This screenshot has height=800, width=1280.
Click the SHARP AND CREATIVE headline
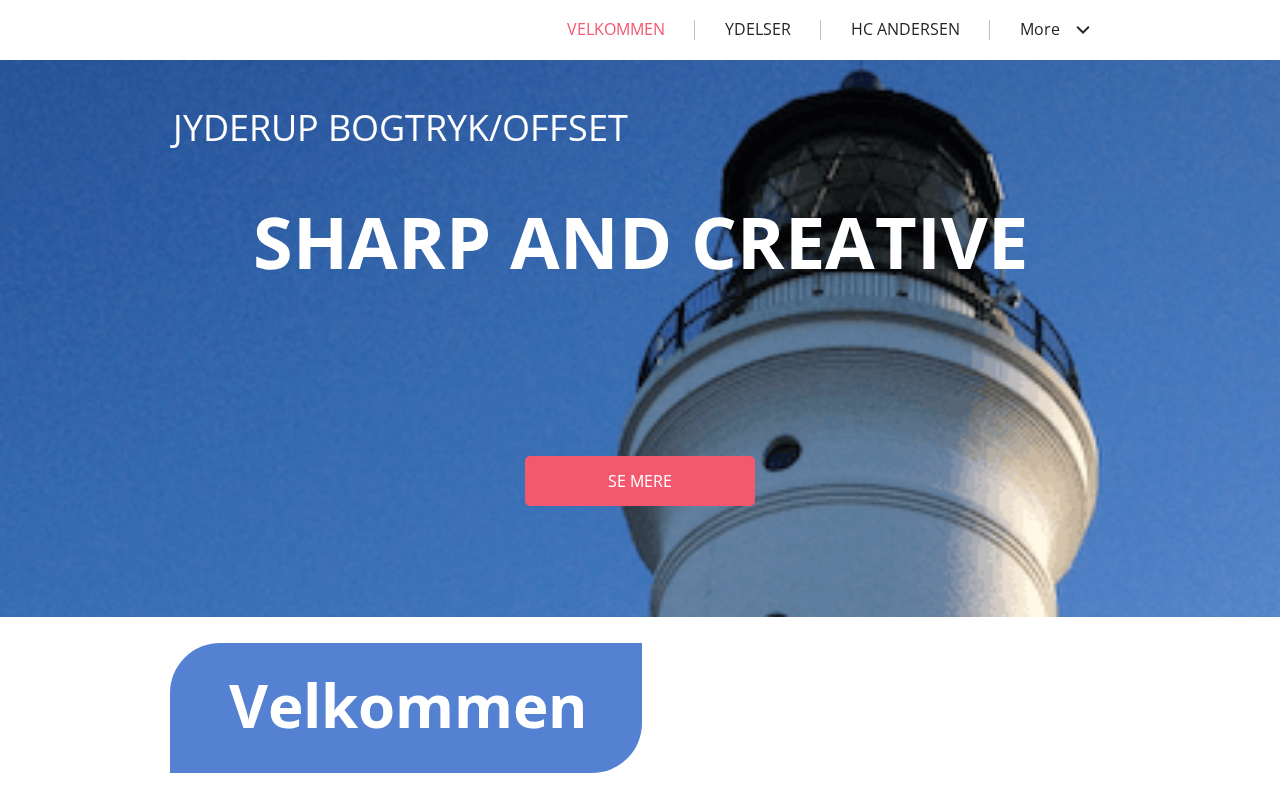640,243
